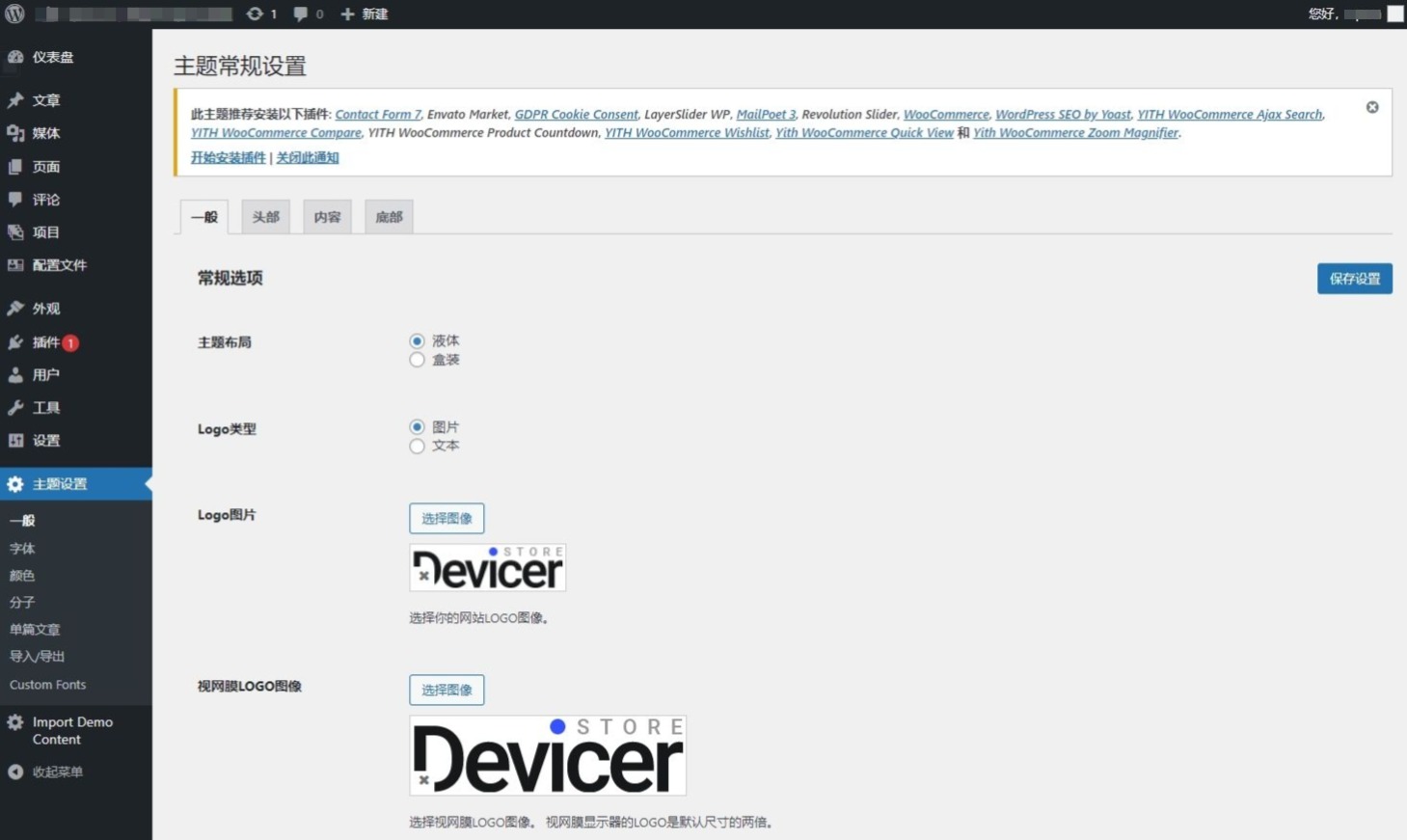Click the plus 新建 icon

coord(348,14)
